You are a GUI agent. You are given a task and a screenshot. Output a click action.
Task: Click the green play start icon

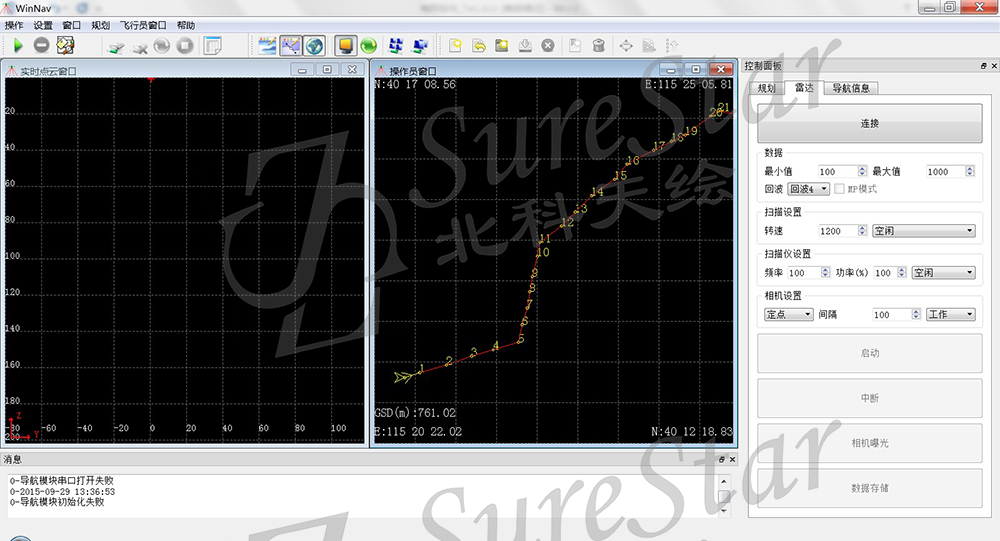tap(18, 45)
